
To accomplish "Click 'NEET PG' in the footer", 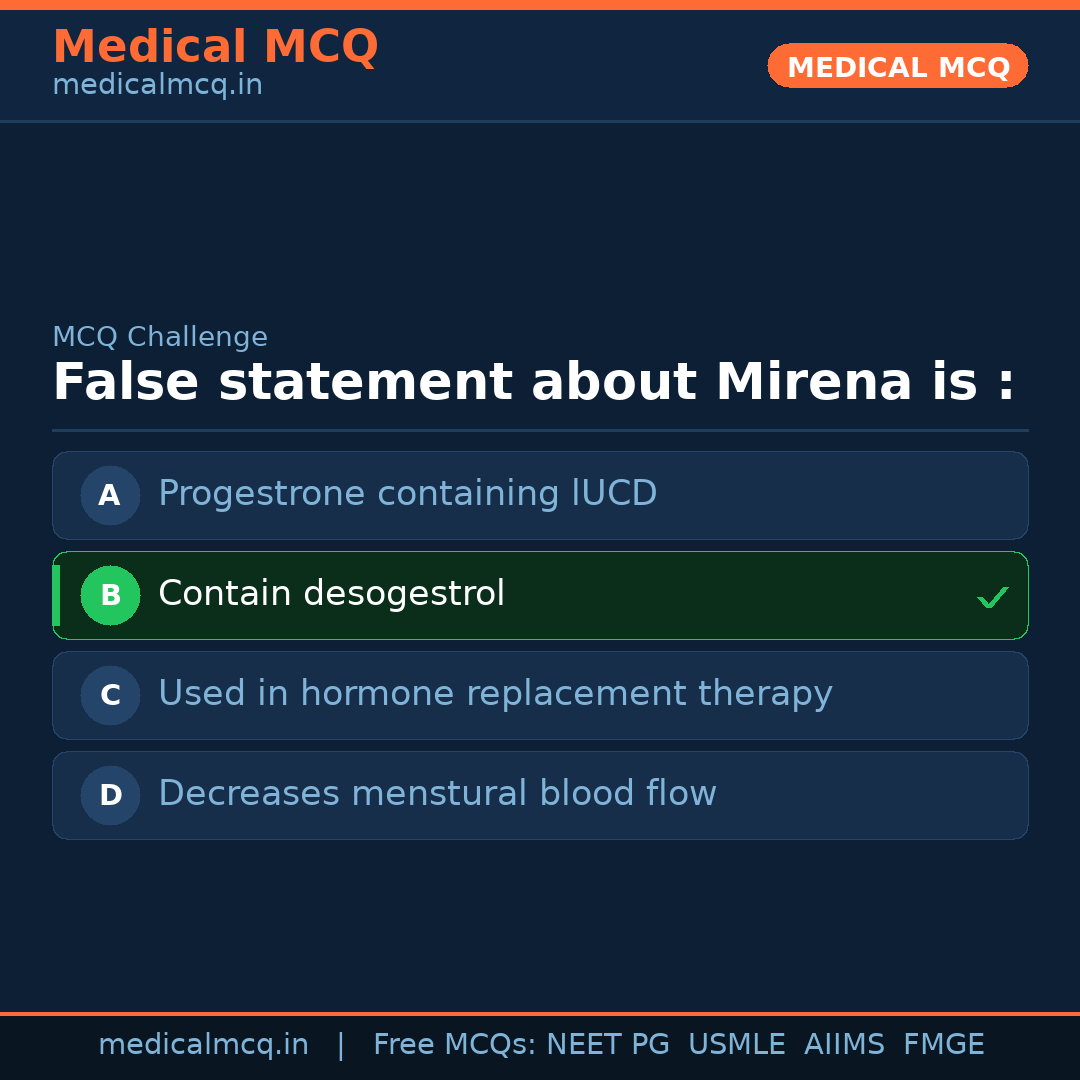I will [608, 1045].
